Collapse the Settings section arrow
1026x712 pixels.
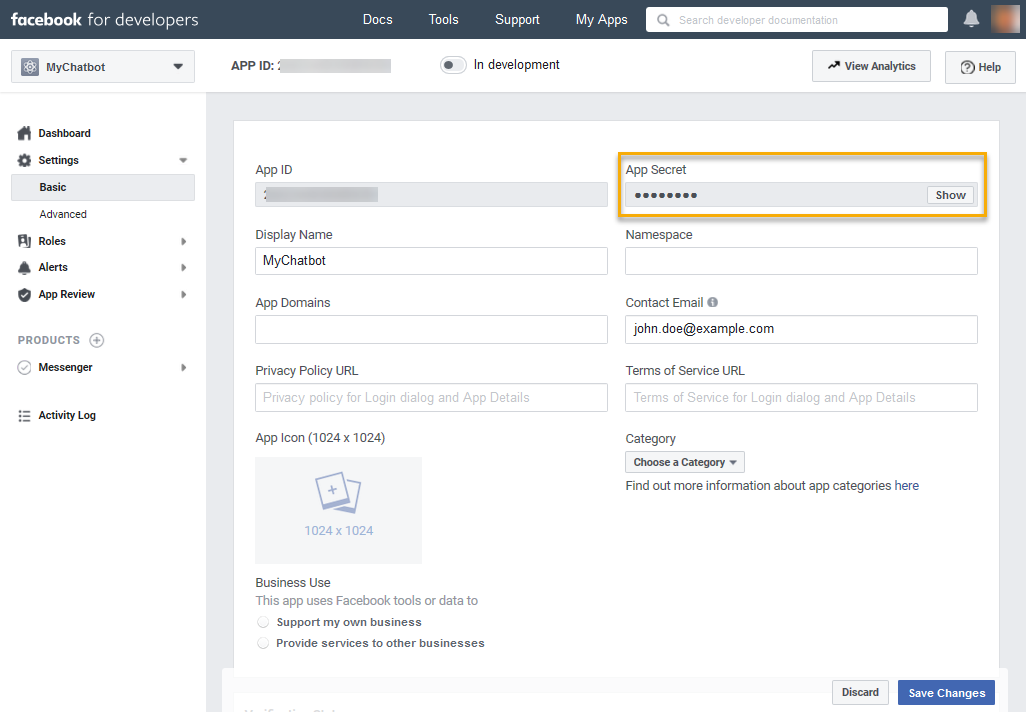pos(183,160)
